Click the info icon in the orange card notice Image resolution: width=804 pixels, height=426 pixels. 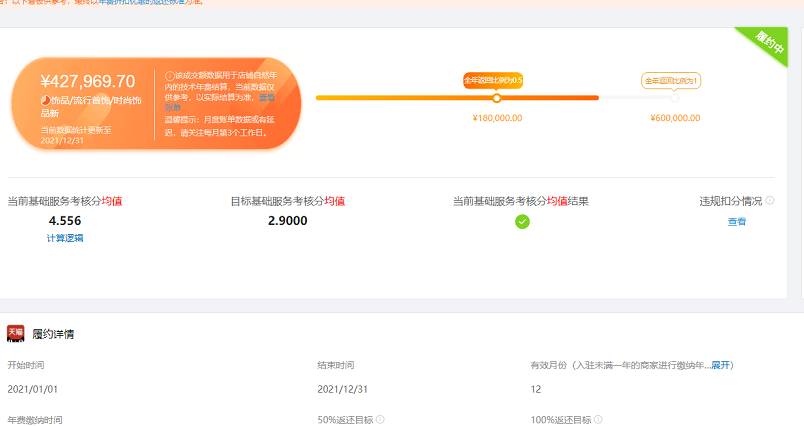click(x=169, y=76)
